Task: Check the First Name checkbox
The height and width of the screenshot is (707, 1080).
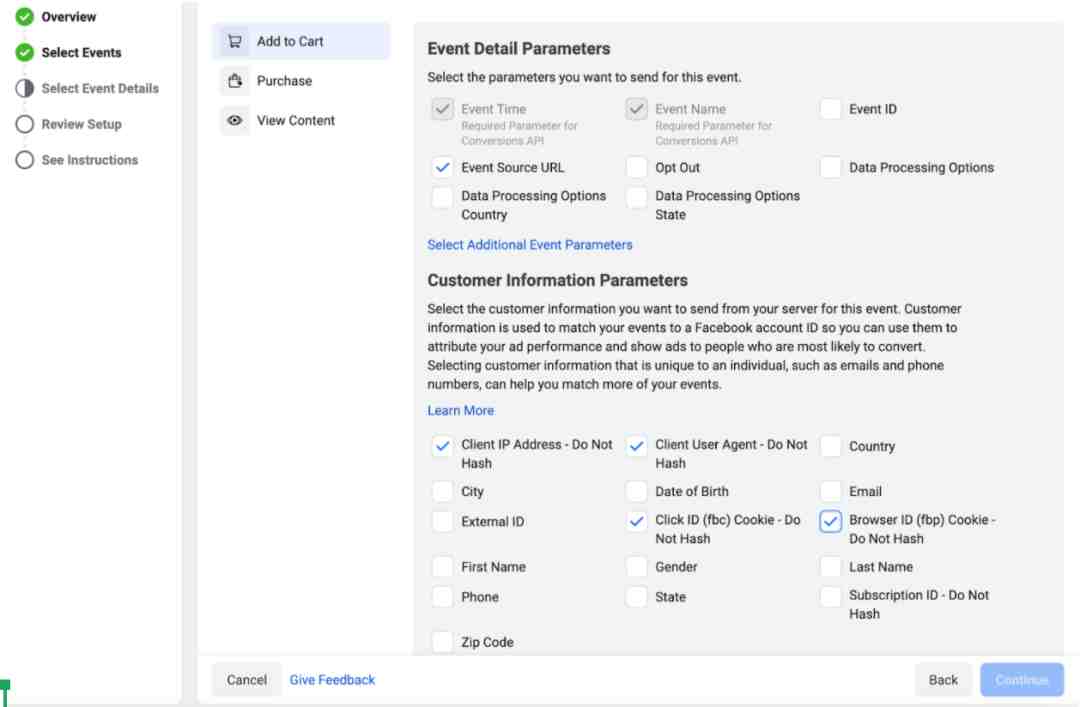Action: click(442, 567)
